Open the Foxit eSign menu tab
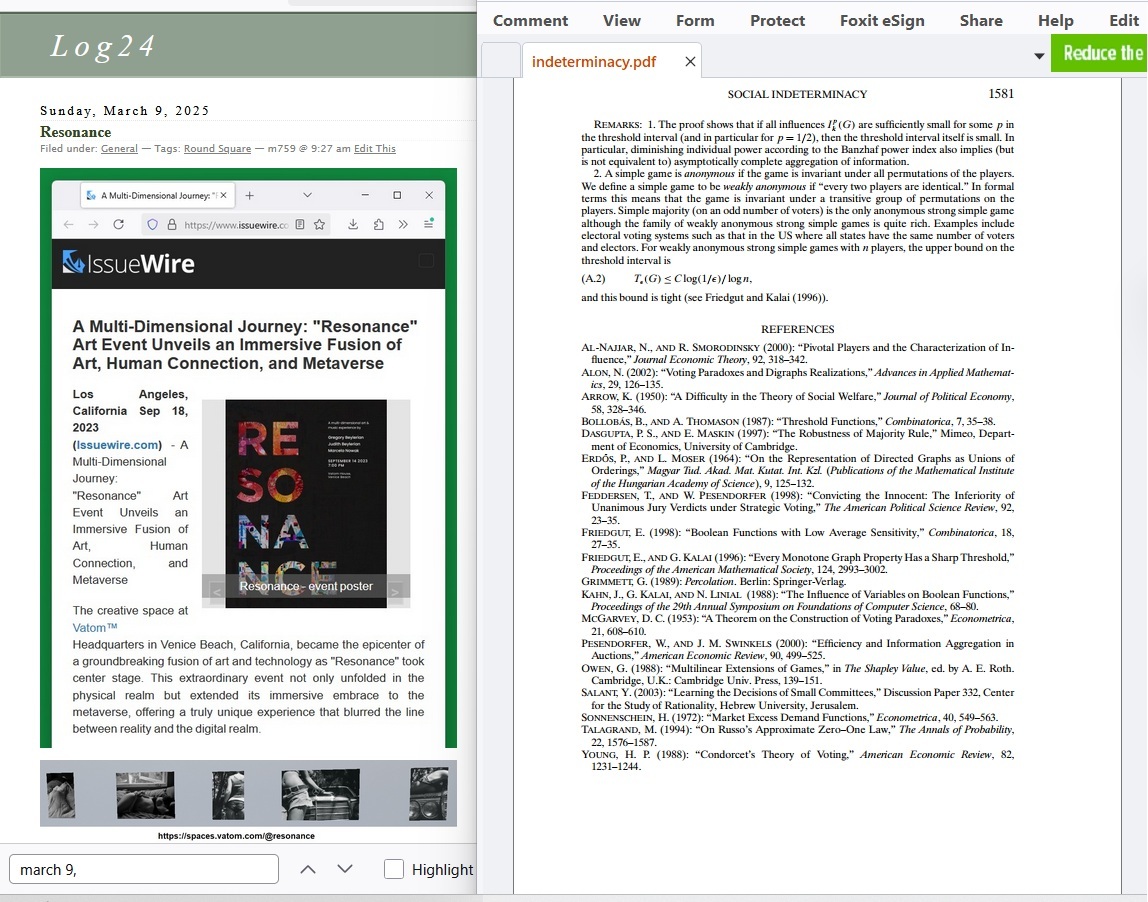1148x902 pixels. click(882, 20)
